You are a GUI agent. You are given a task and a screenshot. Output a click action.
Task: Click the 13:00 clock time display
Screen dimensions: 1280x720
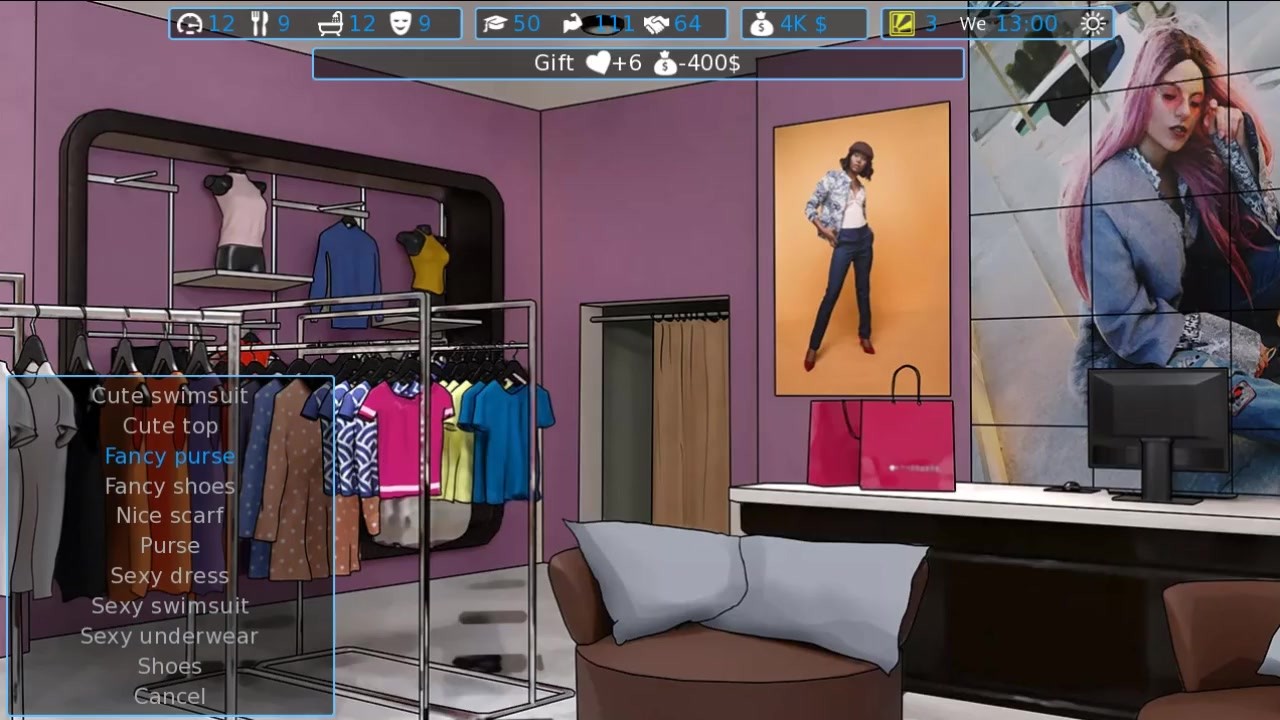point(1027,24)
